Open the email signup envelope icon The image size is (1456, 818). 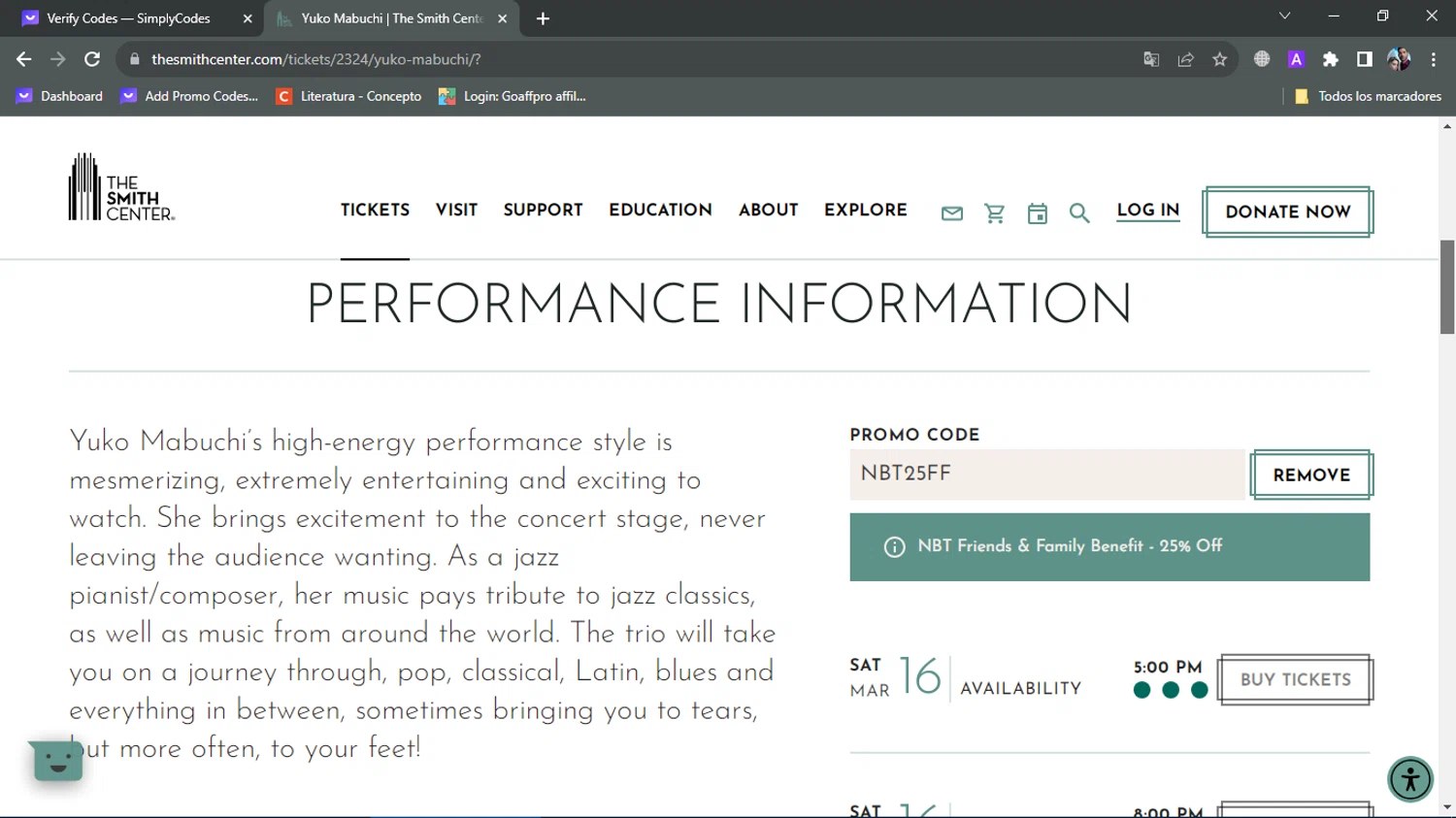pos(952,213)
